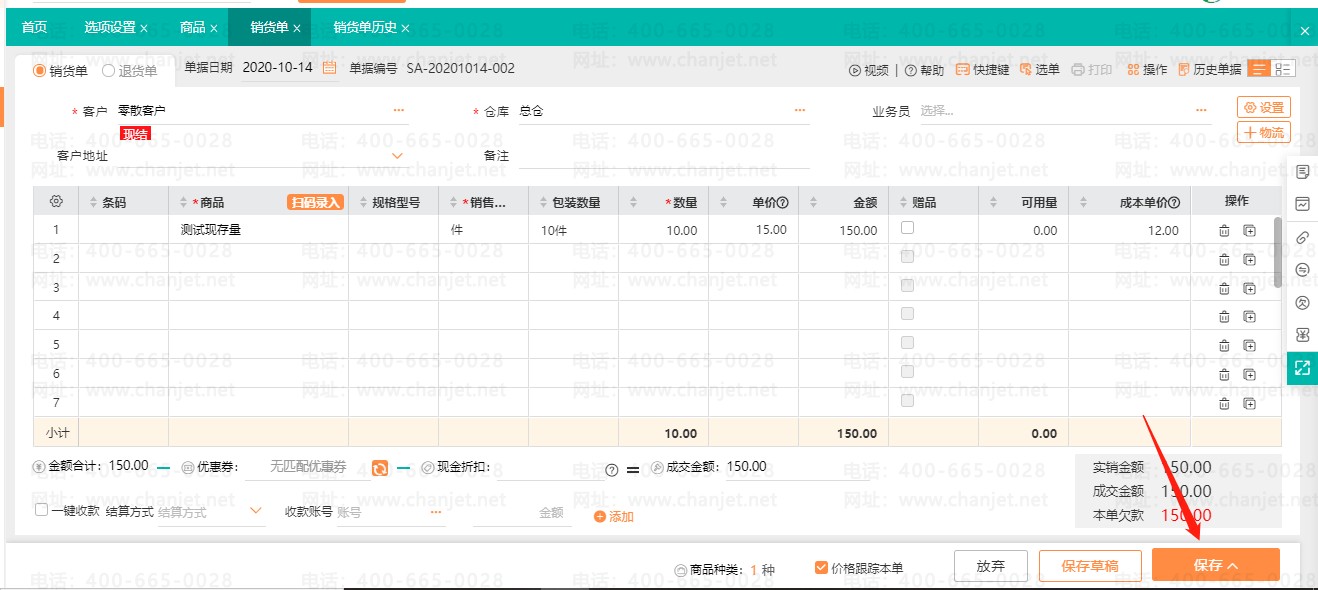
Task: Check the 赠品 checkbox on row 1
Action: click(x=907, y=227)
